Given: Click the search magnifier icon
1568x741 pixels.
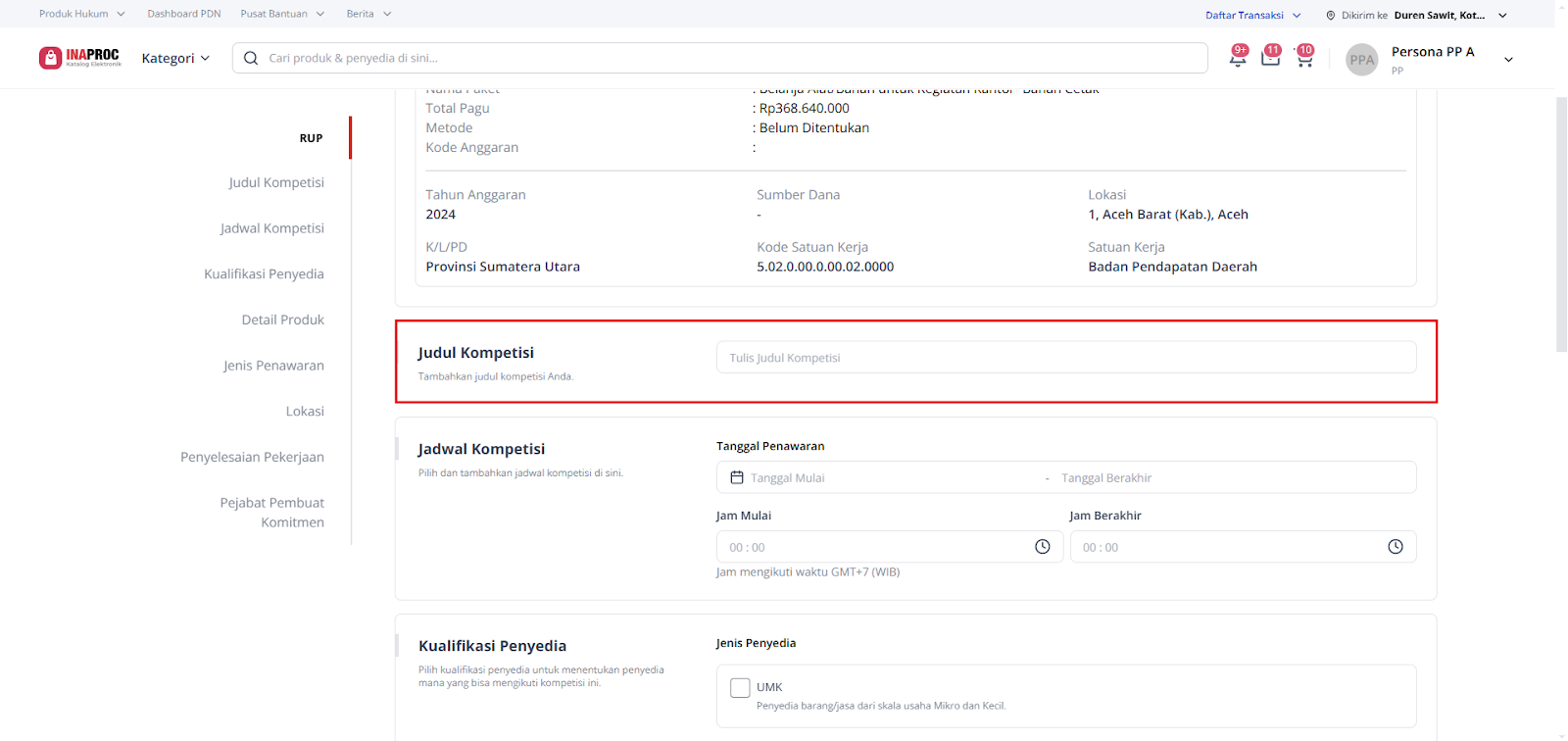Looking at the screenshot, I should [251, 58].
